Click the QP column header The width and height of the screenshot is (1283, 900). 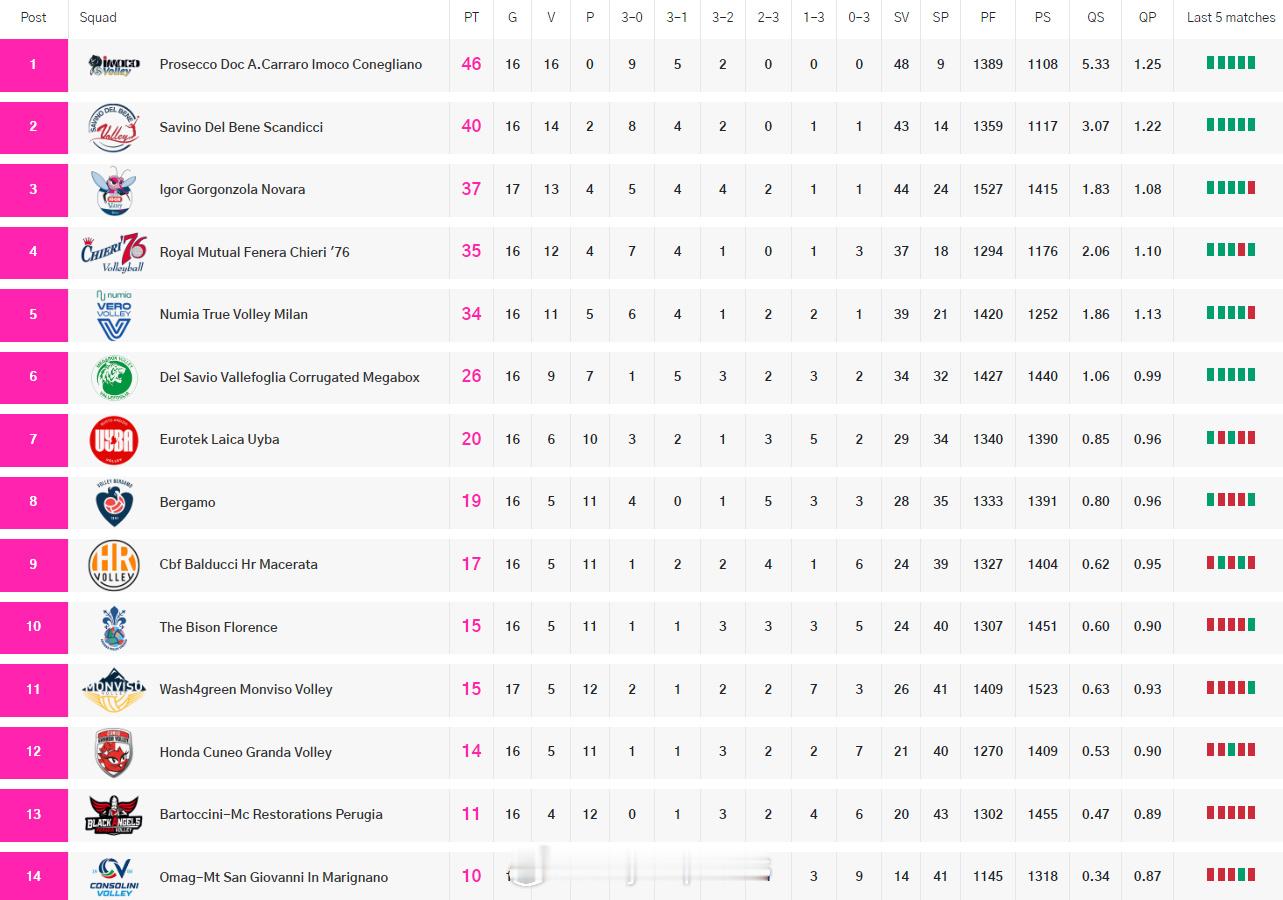[x=1148, y=17]
